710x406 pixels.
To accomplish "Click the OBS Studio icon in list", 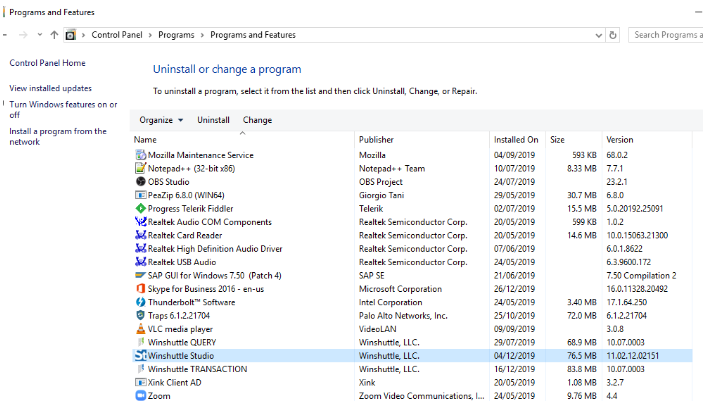I will click(140, 181).
